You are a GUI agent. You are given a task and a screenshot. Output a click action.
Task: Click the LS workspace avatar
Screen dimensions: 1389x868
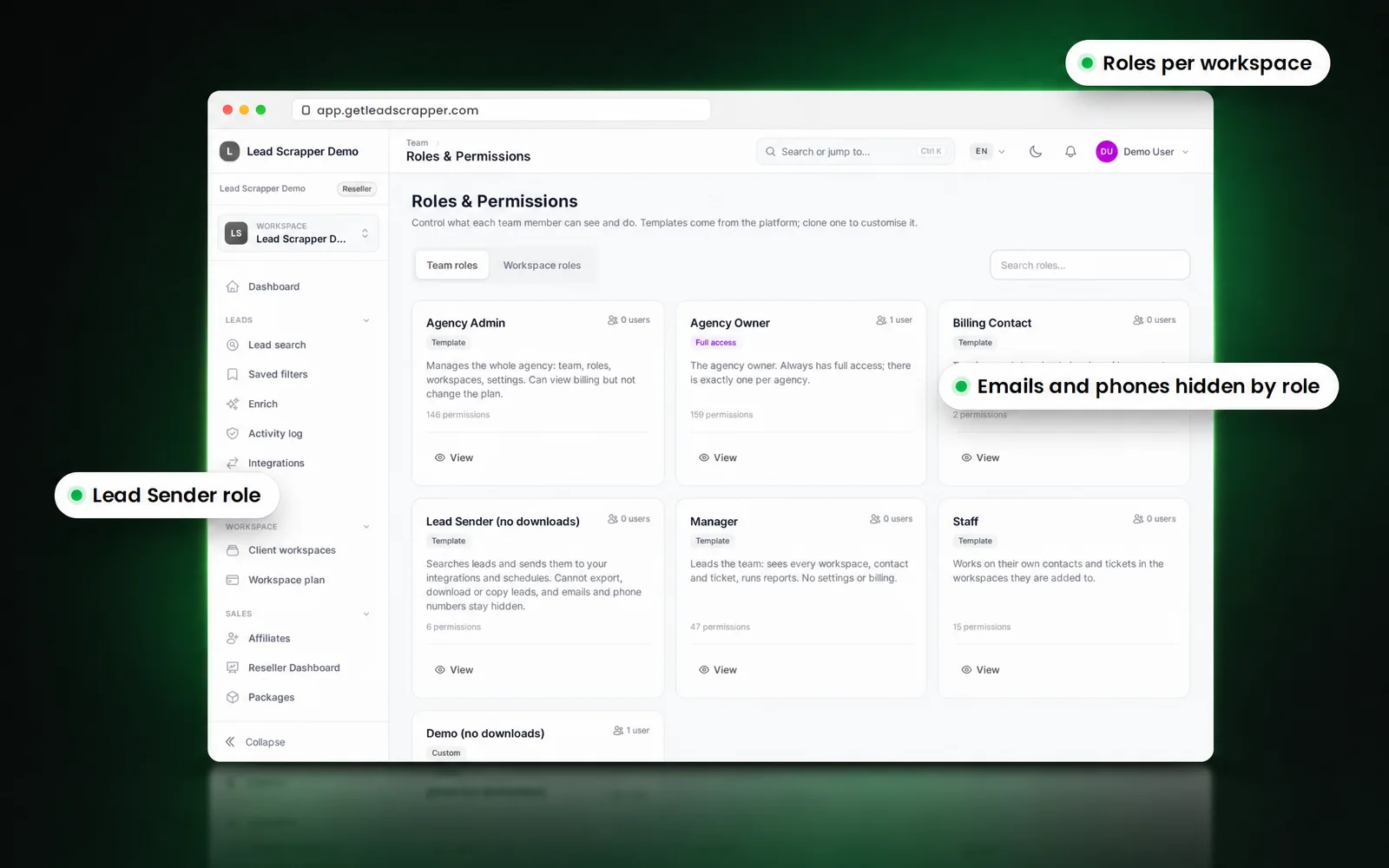click(x=236, y=233)
